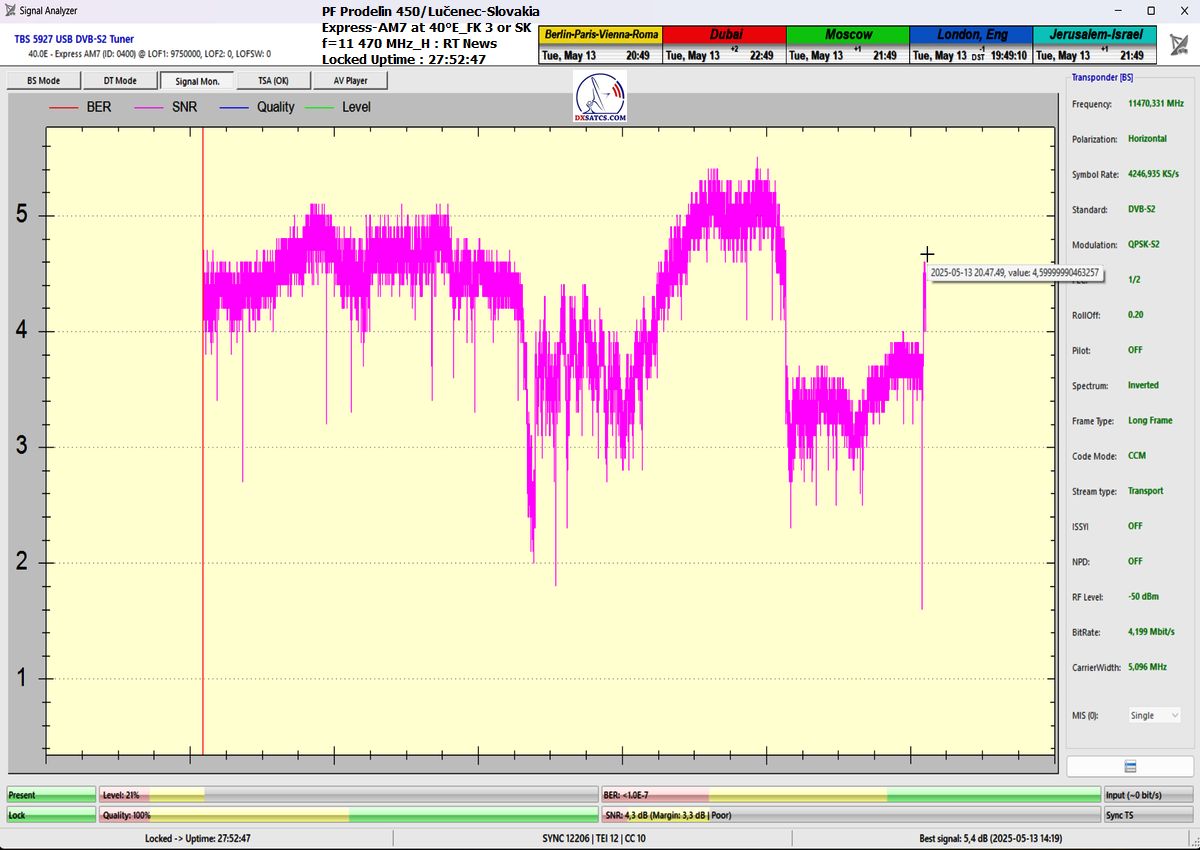This screenshot has width=1200, height=850.
Task: Click the panel layout icon button below MIS
Action: coord(1129,767)
